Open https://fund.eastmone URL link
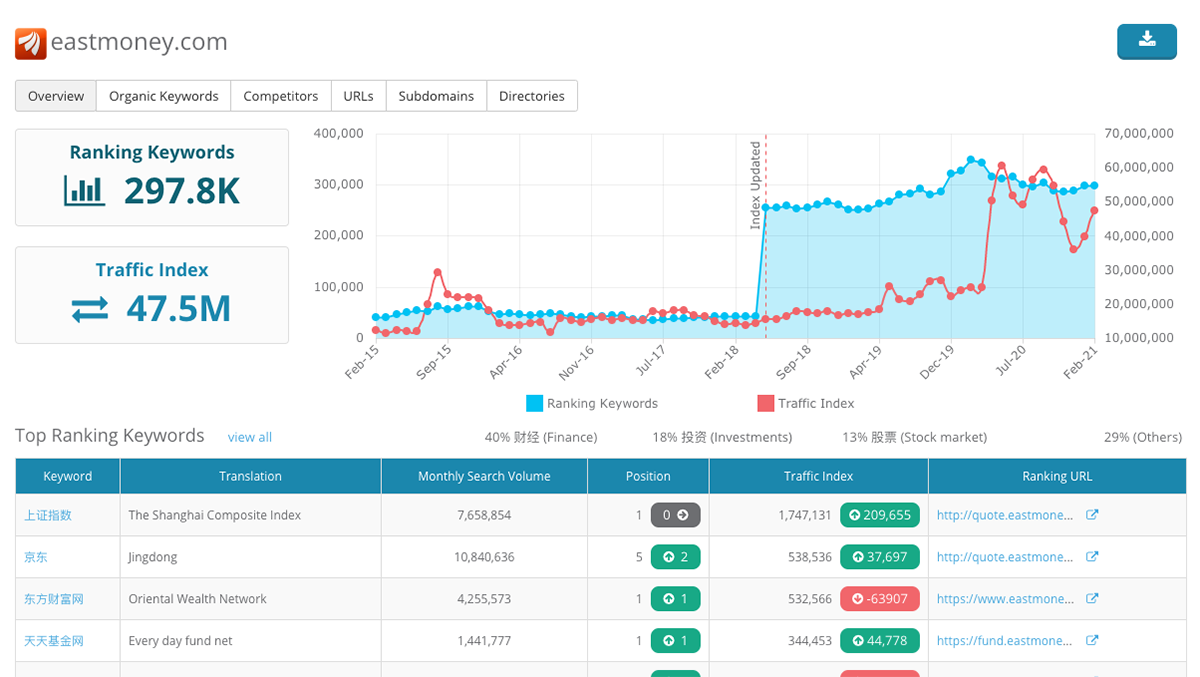The width and height of the screenshot is (1200, 677). (1006, 641)
